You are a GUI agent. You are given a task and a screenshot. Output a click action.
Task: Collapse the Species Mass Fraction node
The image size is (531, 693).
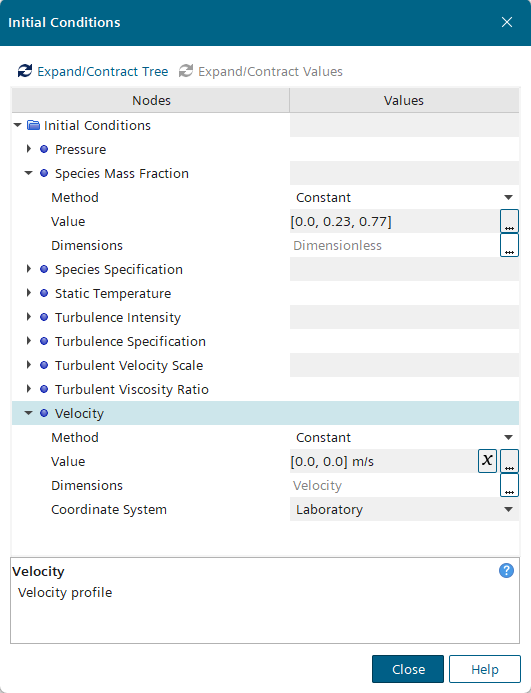point(28,173)
